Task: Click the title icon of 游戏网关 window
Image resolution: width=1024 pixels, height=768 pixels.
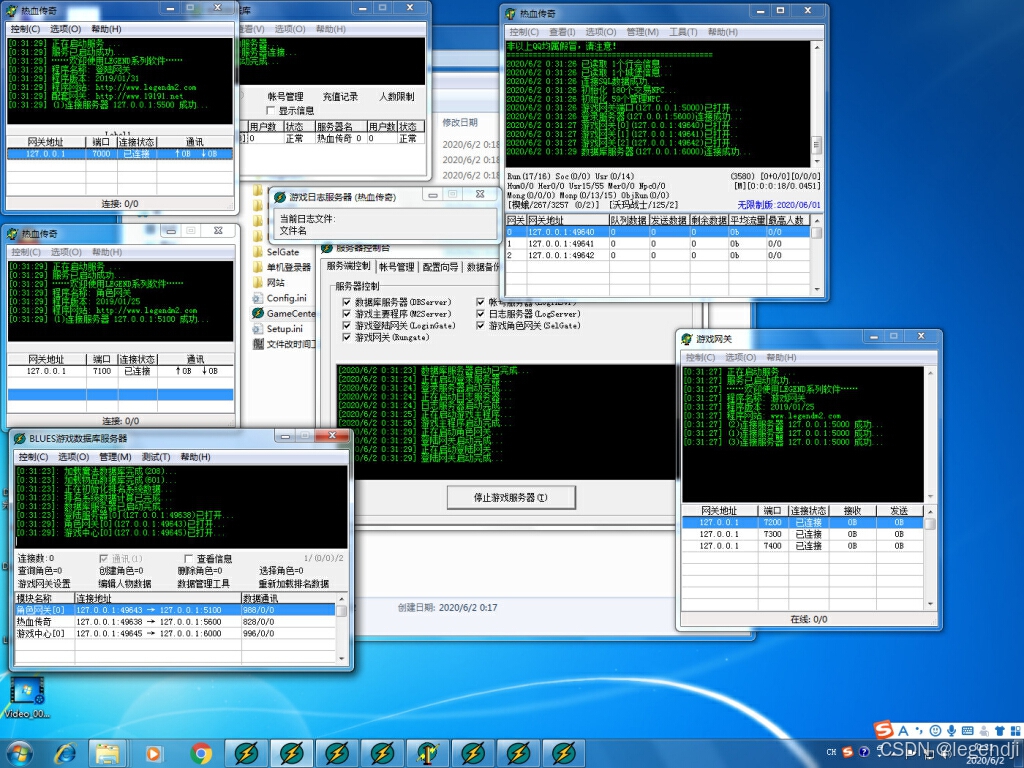Action: click(x=687, y=339)
